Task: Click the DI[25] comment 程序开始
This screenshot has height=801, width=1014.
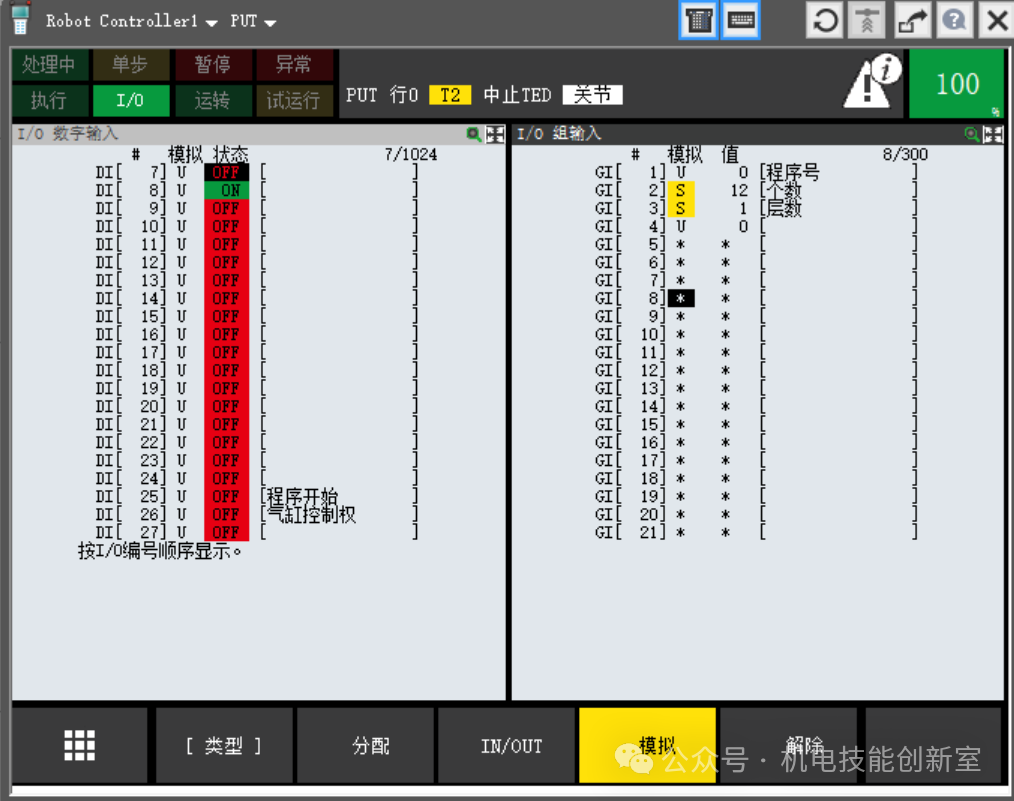Action: 303,497
